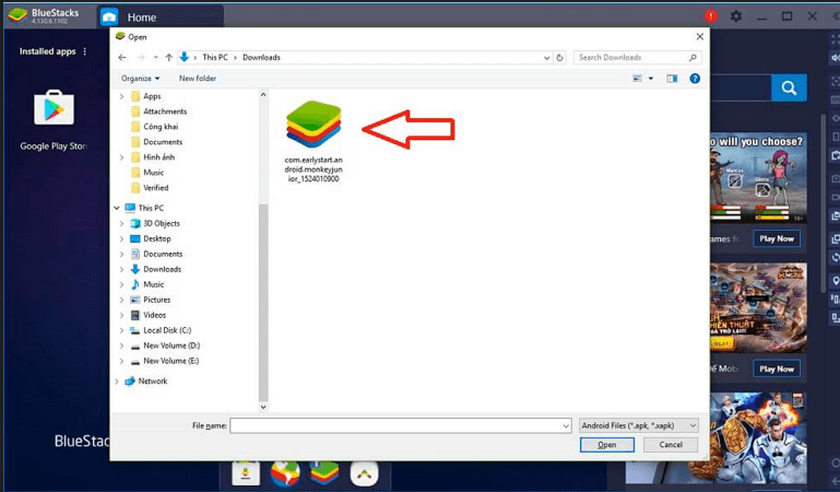The width and height of the screenshot is (840, 492).
Task: Cancel the Open file dialog
Action: [671, 445]
